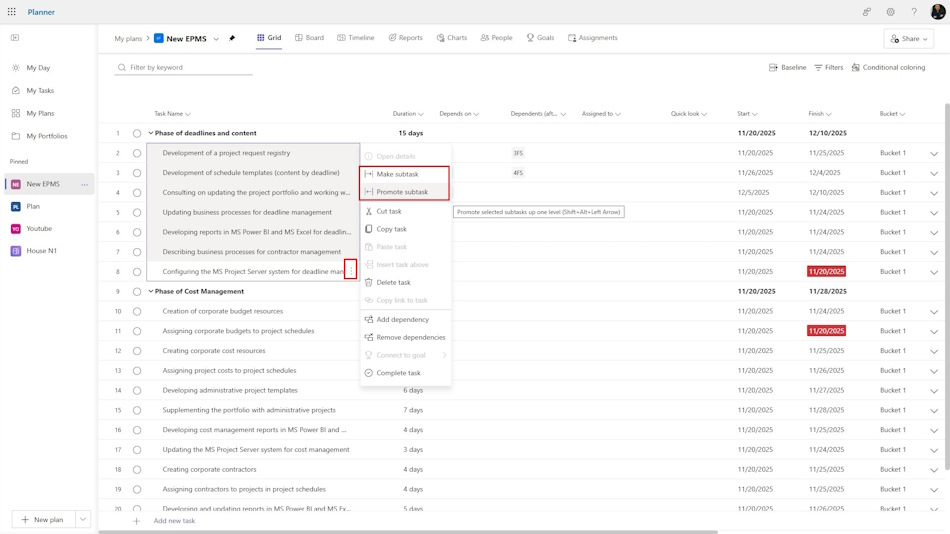This screenshot has width=950, height=534.
Task: Select Promote subtask in context menu
Action: [x=404, y=192]
